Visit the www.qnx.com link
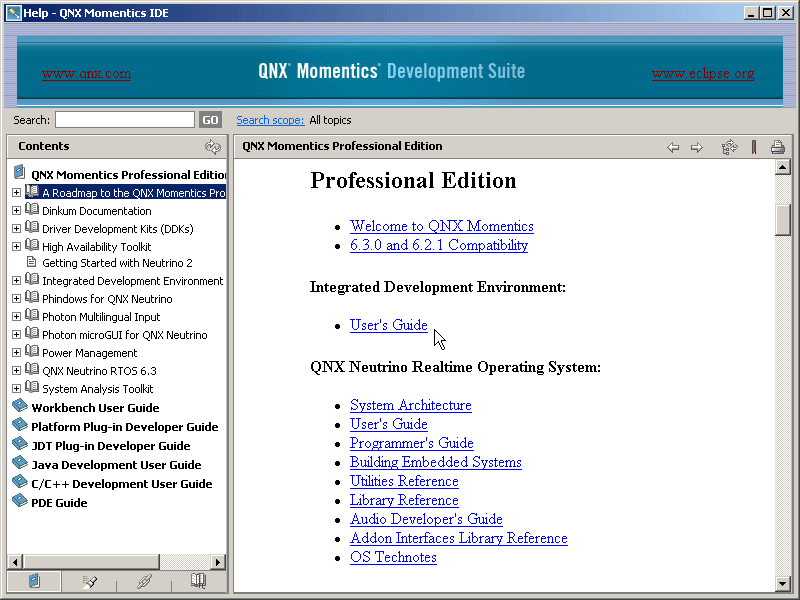The width and height of the screenshot is (800, 600). click(86, 73)
